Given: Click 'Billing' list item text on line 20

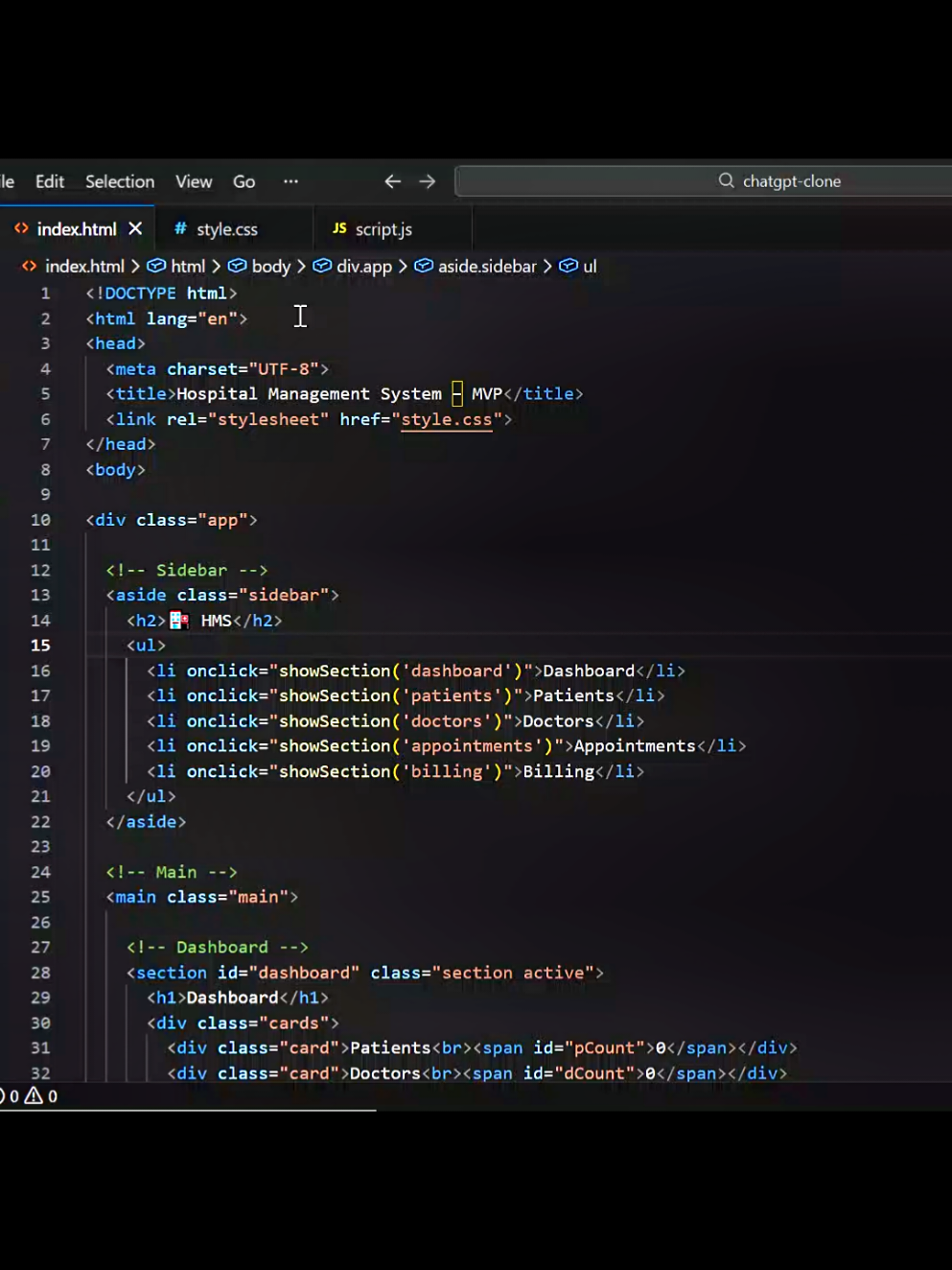Looking at the screenshot, I should (559, 771).
